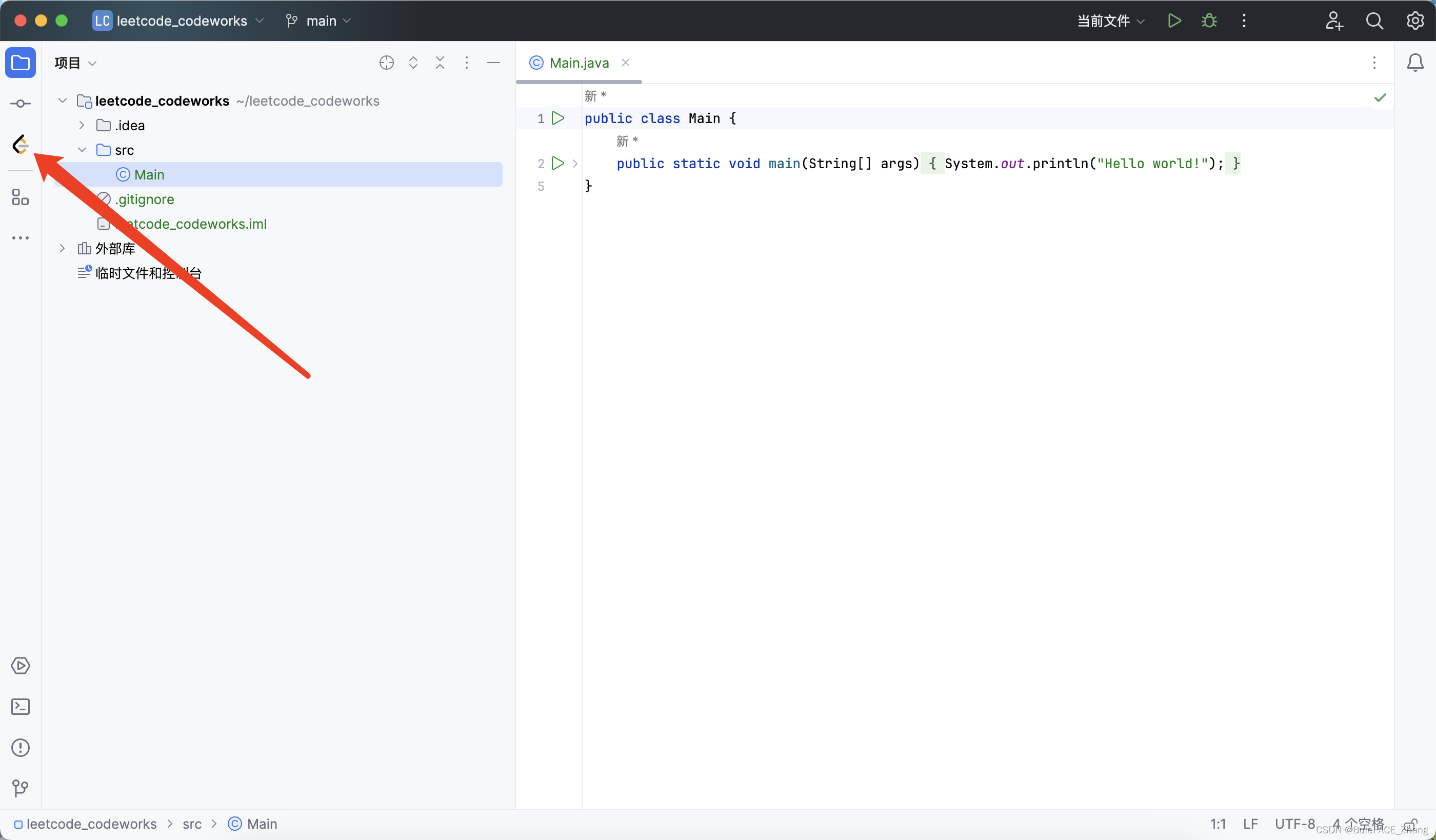Open Project panel options menu
1436x840 pixels.
pyautogui.click(x=467, y=63)
